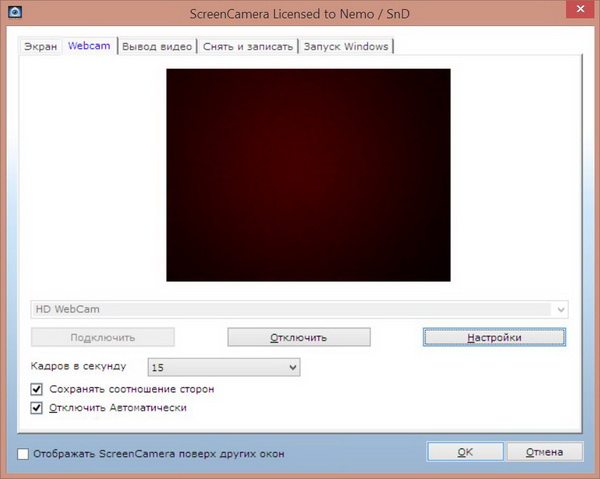Go to the Снять и записать tab

pos(247,47)
